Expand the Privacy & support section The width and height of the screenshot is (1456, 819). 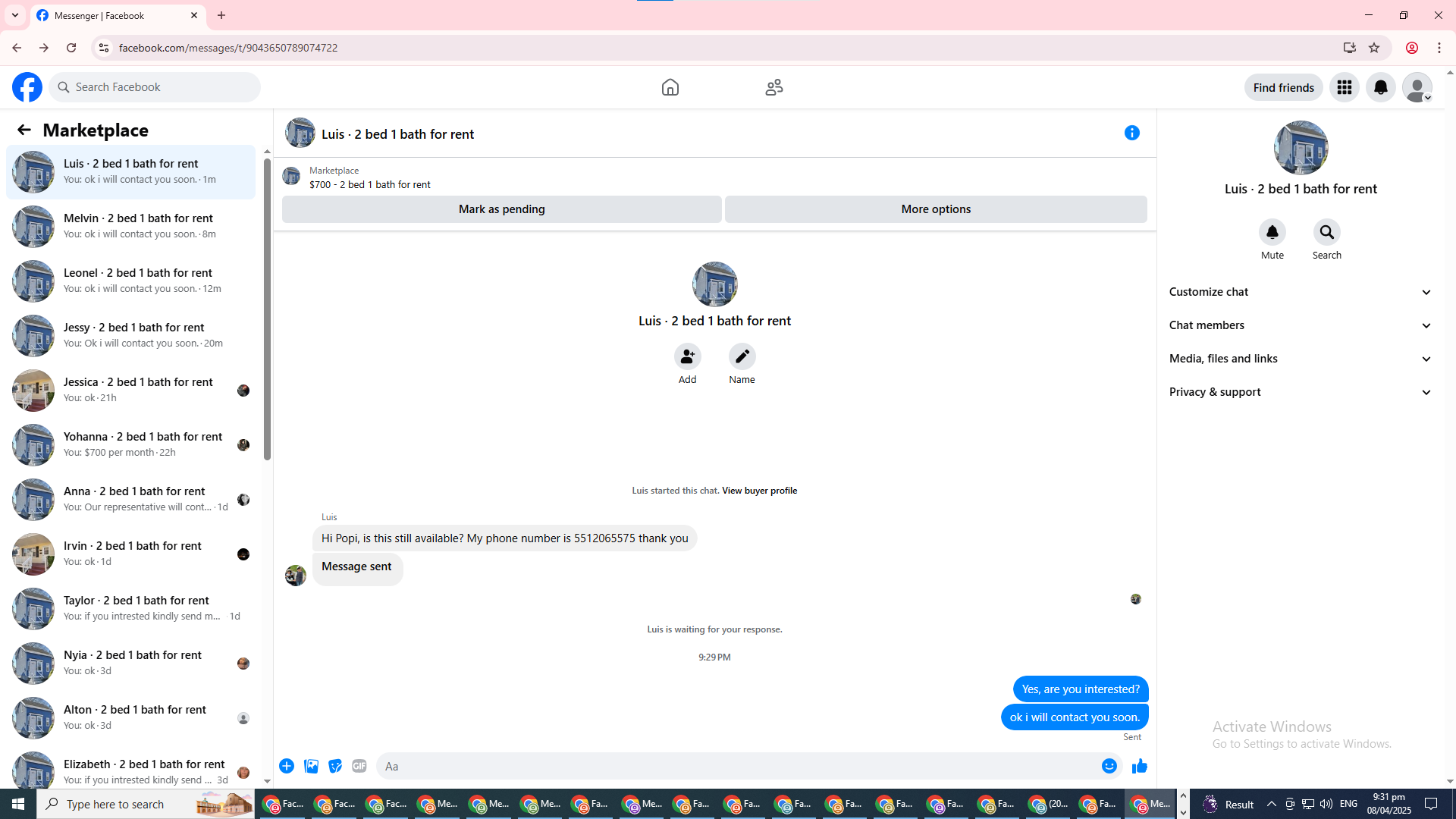[1301, 392]
